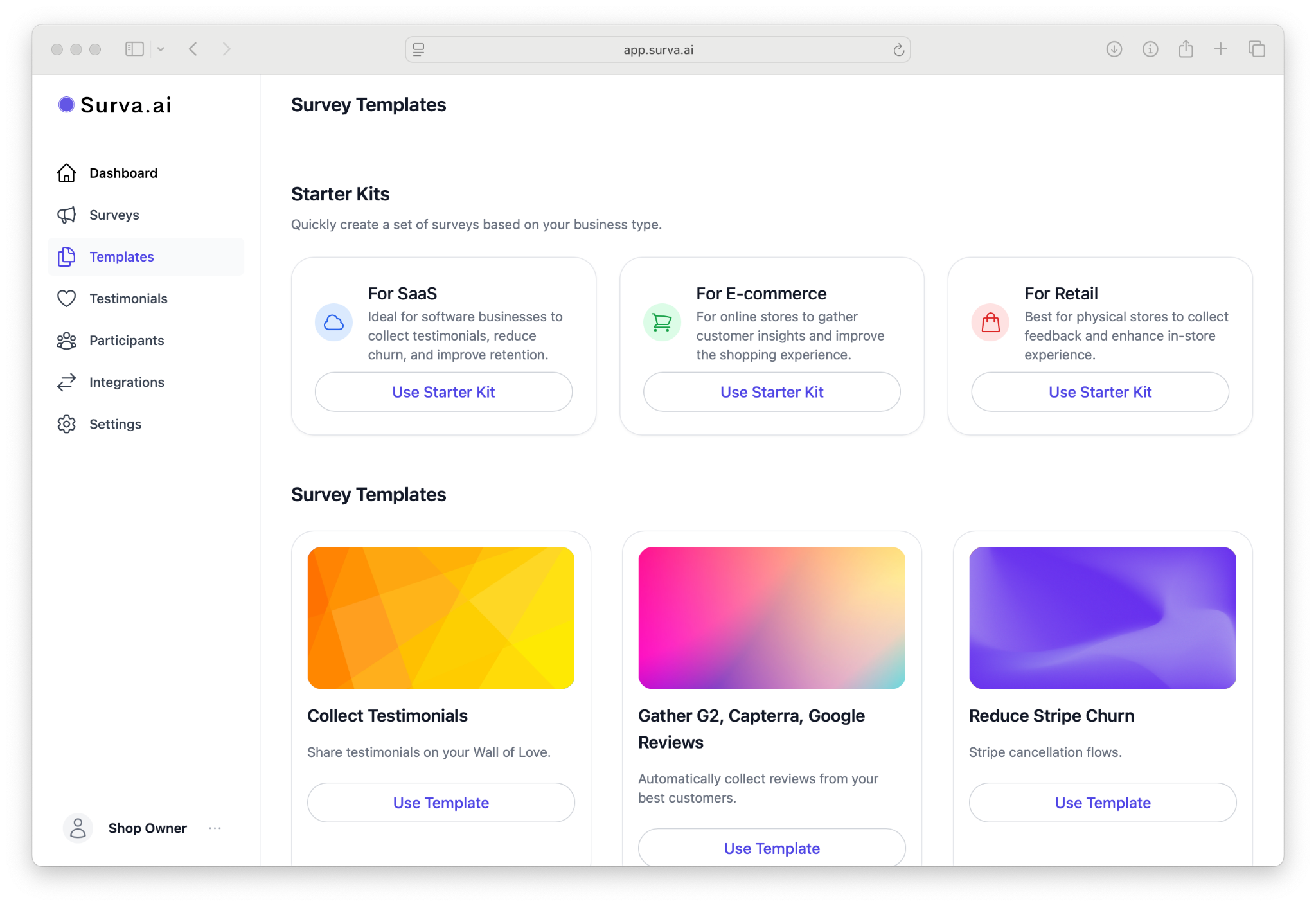Open the Dashboard menu item

pos(123,173)
